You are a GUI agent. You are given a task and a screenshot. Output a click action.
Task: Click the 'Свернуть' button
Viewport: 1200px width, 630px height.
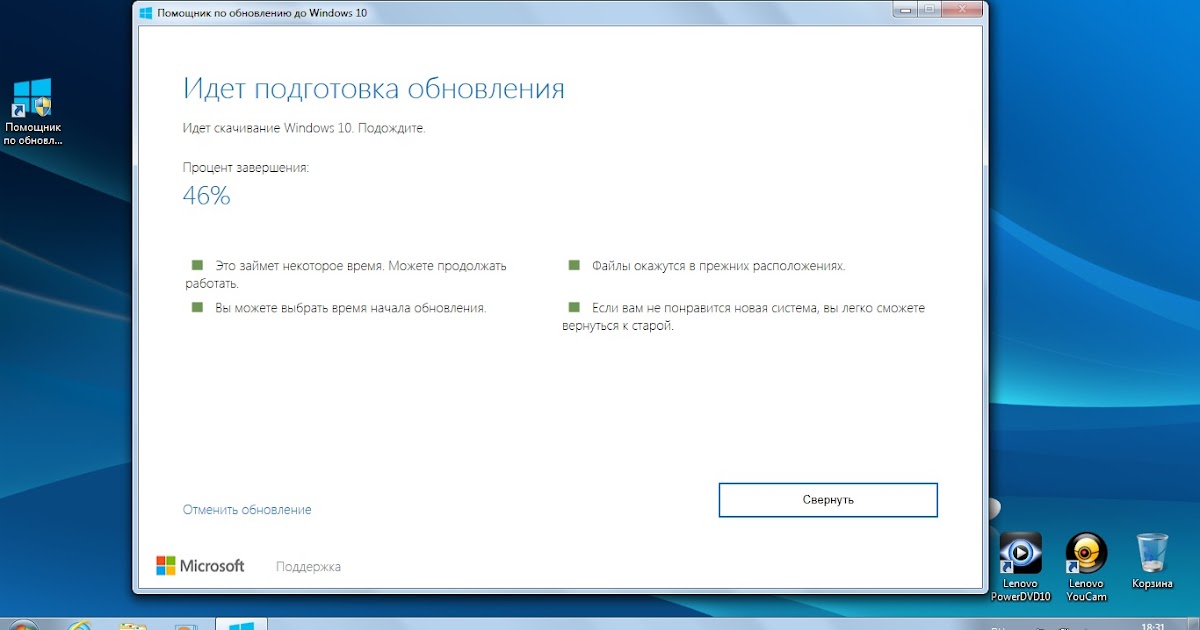pos(828,500)
